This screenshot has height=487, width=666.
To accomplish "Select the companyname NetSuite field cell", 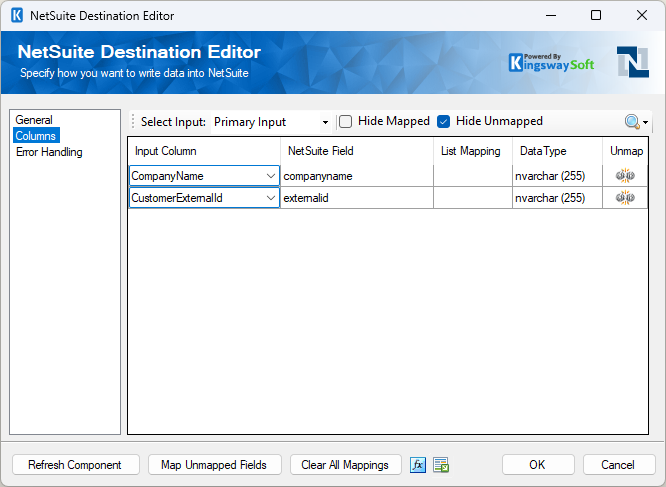I will 357,176.
